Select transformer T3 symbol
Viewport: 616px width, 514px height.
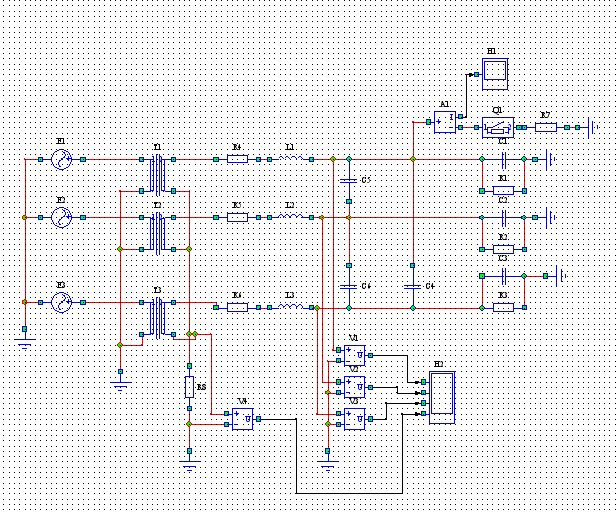click(158, 318)
